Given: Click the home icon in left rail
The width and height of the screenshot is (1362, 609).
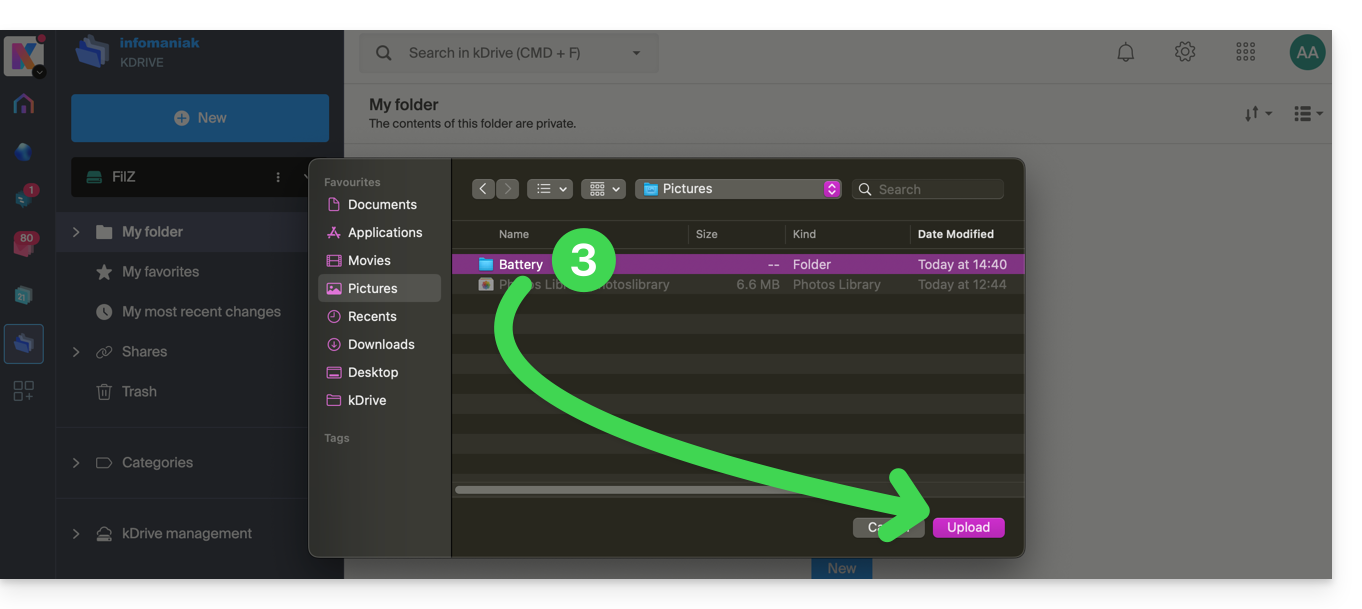Looking at the screenshot, I should tap(24, 104).
